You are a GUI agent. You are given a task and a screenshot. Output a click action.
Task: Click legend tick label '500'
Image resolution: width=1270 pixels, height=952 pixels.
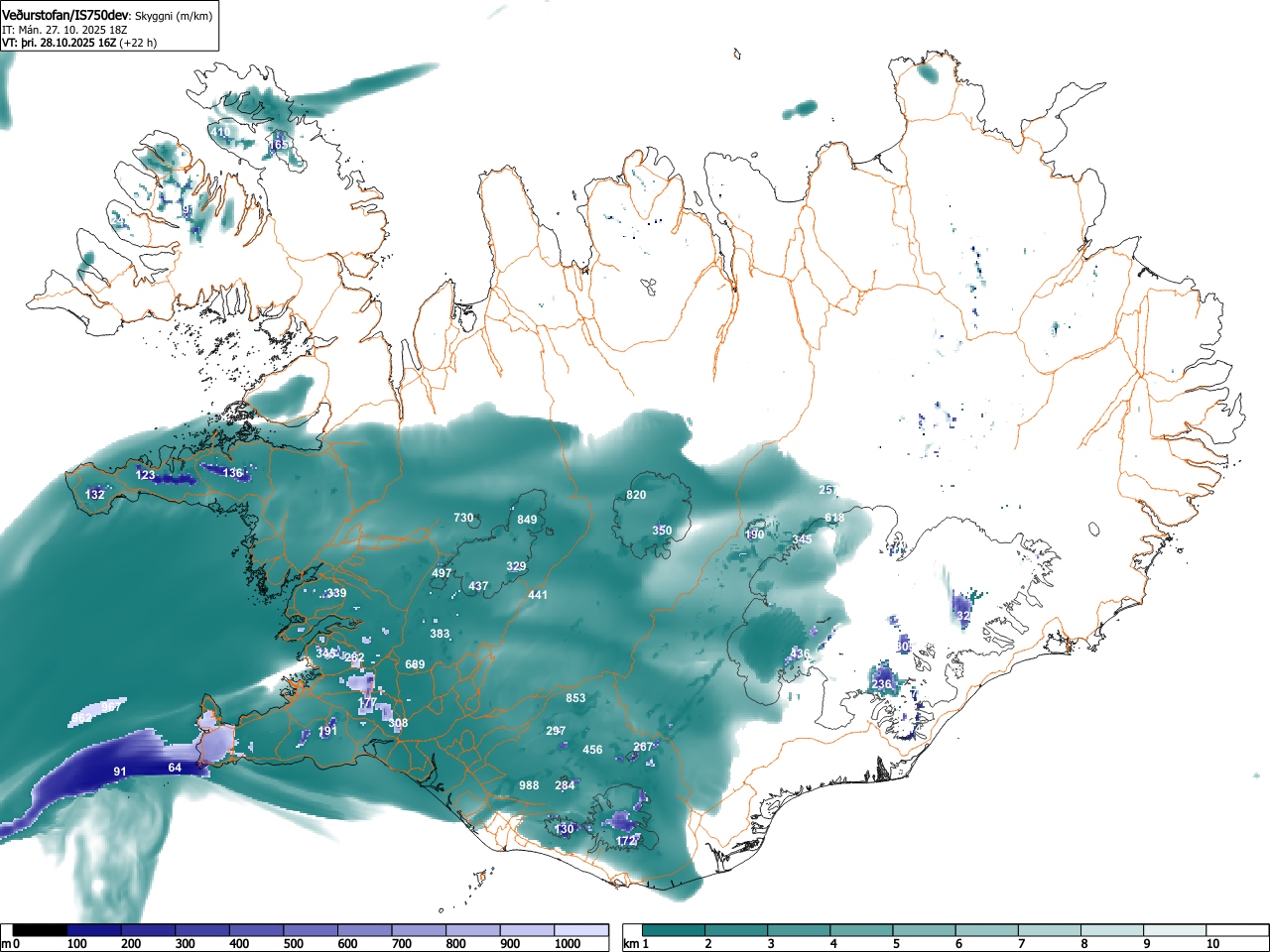294,944
